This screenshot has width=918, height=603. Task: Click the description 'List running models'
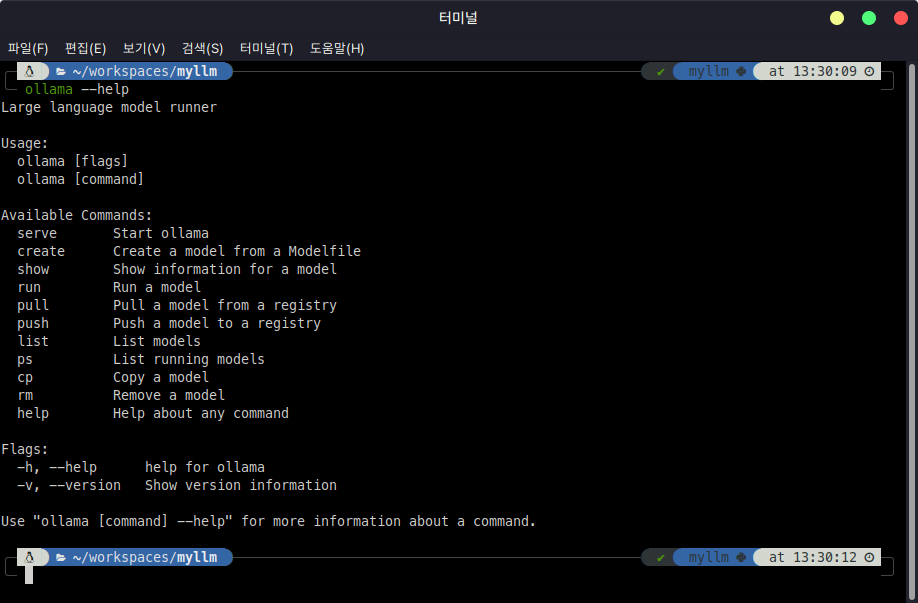pyautogui.click(x=189, y=359)
